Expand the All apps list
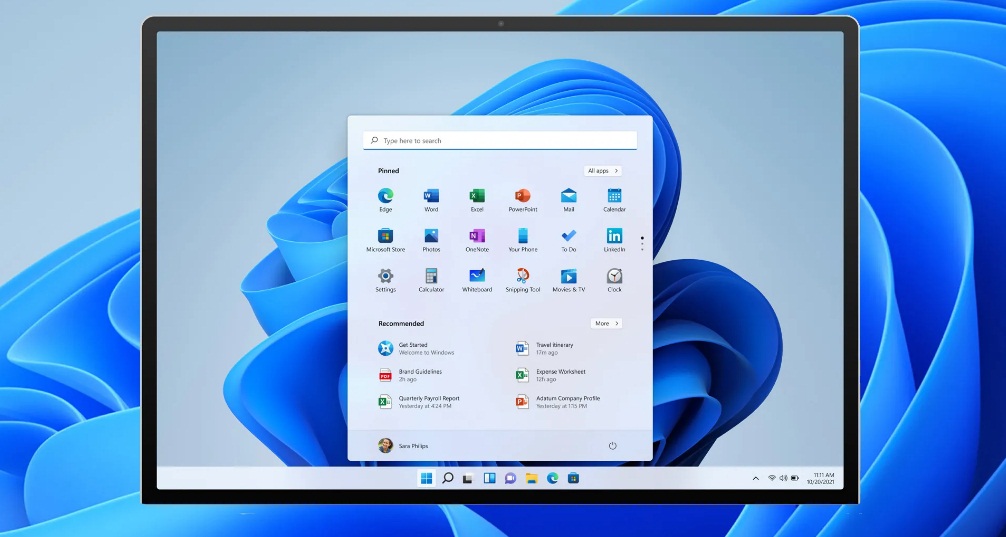The width and height of the screenshot is (1006, 537). (603, 171)
